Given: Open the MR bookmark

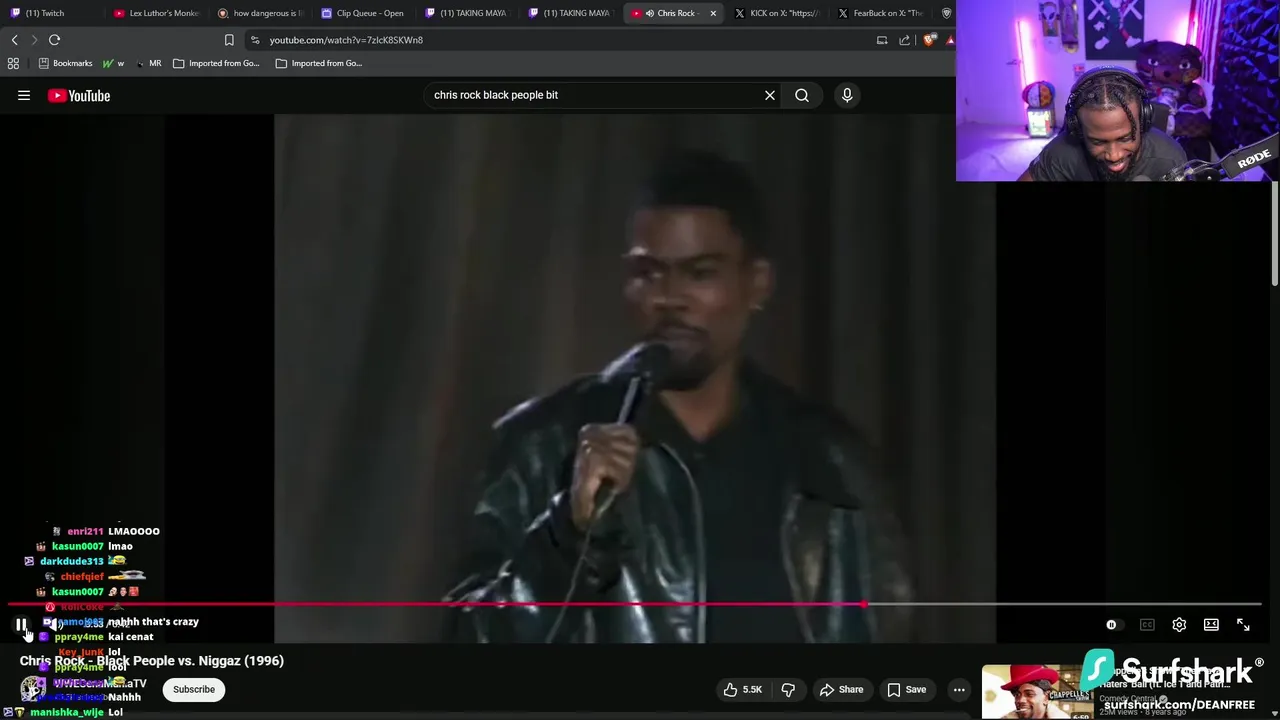Looking at the screenshot, I should click(148, 63).
